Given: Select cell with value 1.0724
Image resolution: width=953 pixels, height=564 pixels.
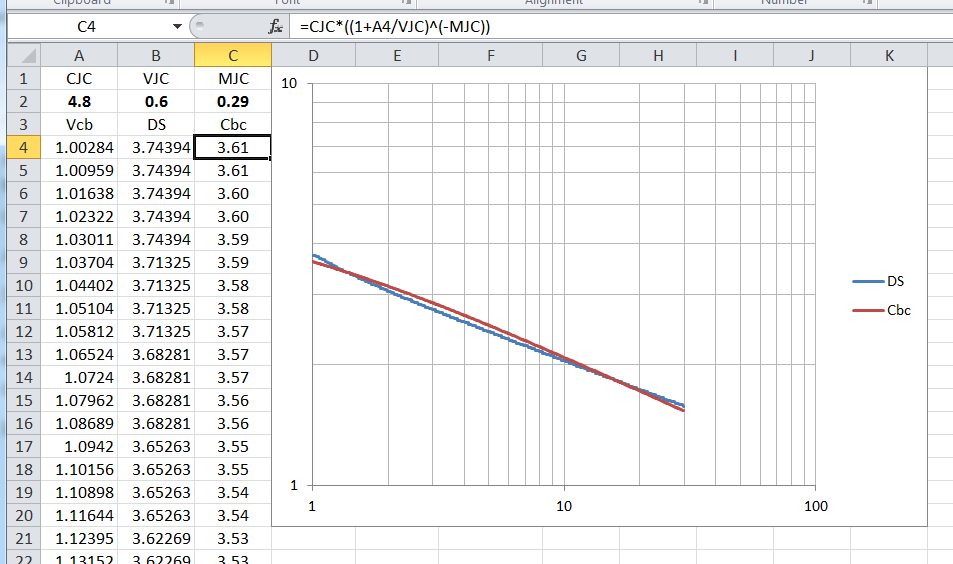Looking at the screenshot, I should [x=79, y=377].
